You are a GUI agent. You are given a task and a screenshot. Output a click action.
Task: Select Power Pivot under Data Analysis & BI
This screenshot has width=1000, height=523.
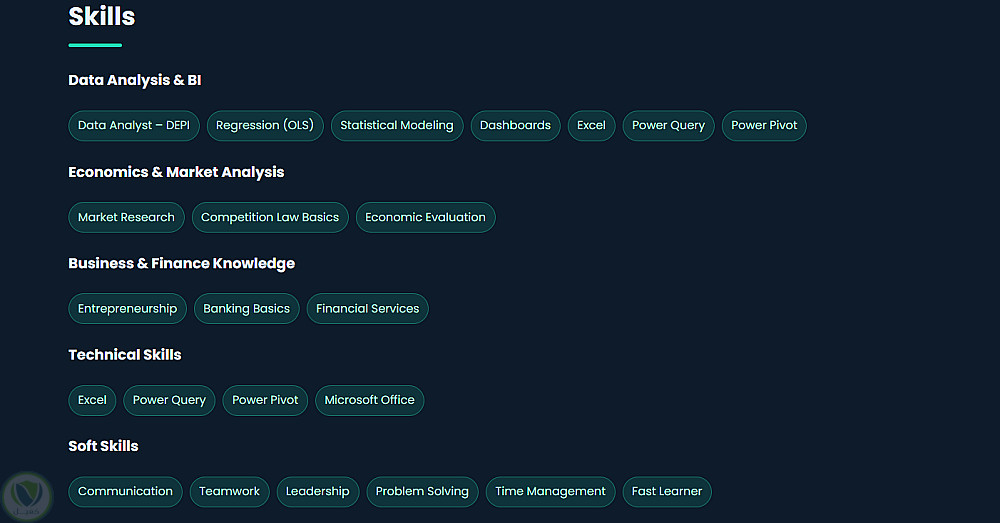coord(764,126)
